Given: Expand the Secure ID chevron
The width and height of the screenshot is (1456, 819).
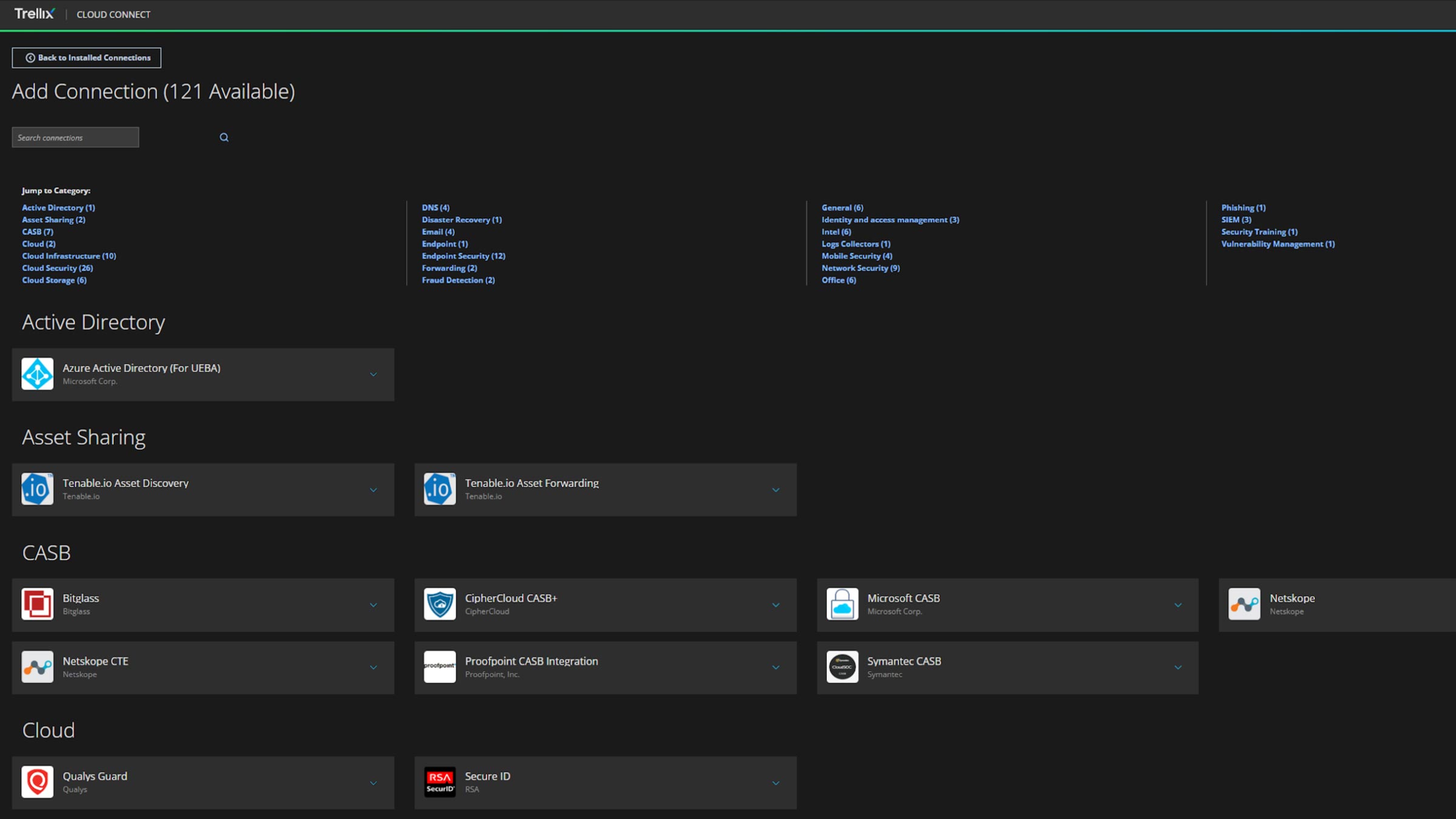Looking at the screenshot, I should 776,783.
